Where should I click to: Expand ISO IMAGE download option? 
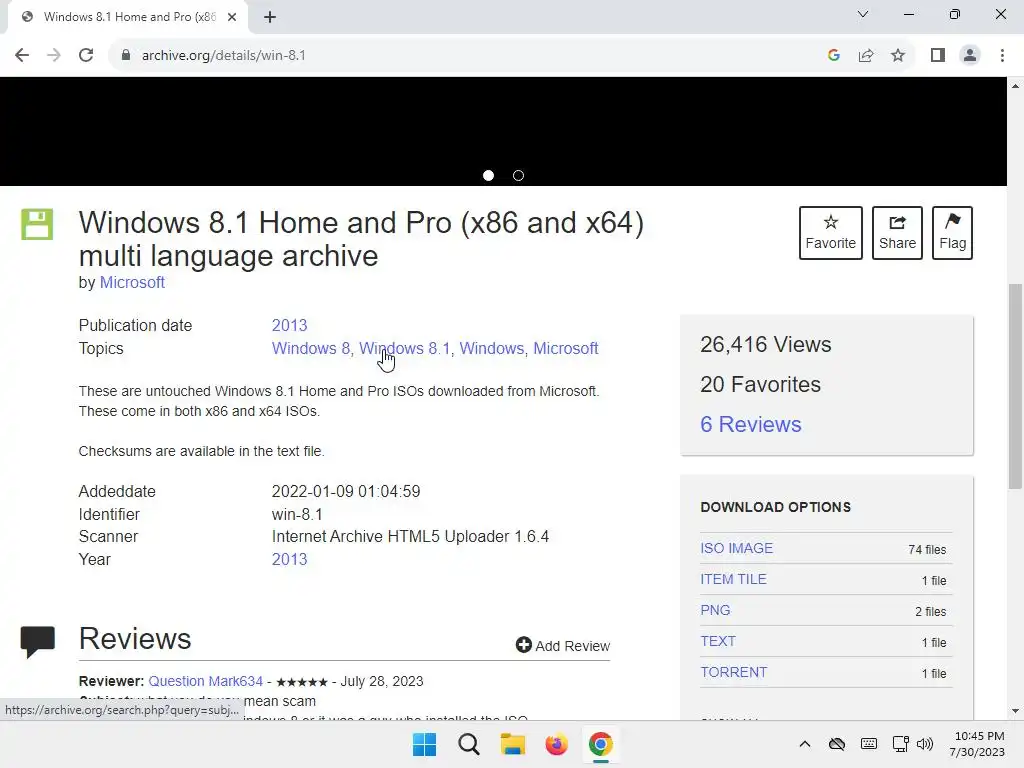737,549
